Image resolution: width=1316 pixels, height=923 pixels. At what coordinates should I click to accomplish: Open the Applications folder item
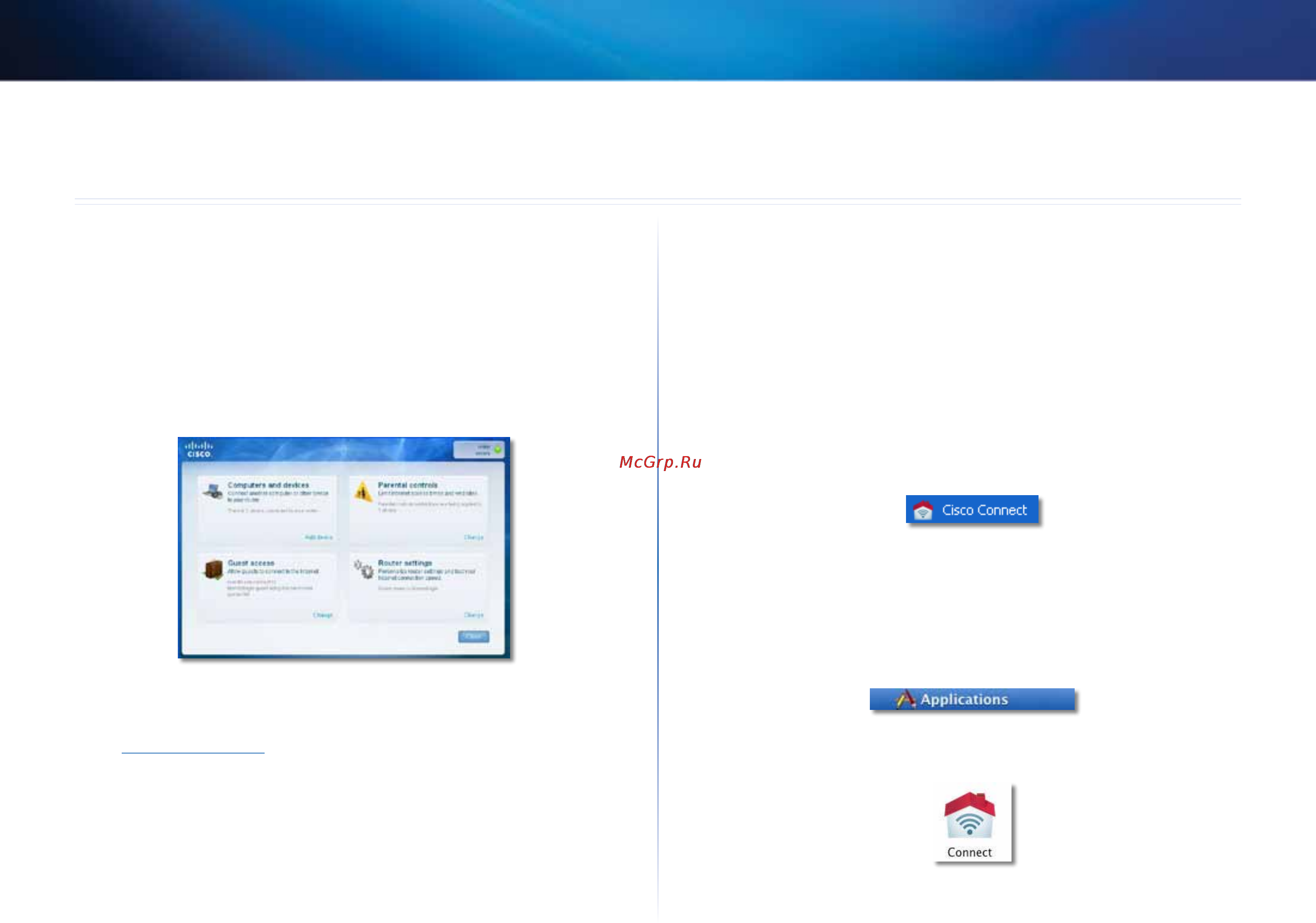coord(972,699)
